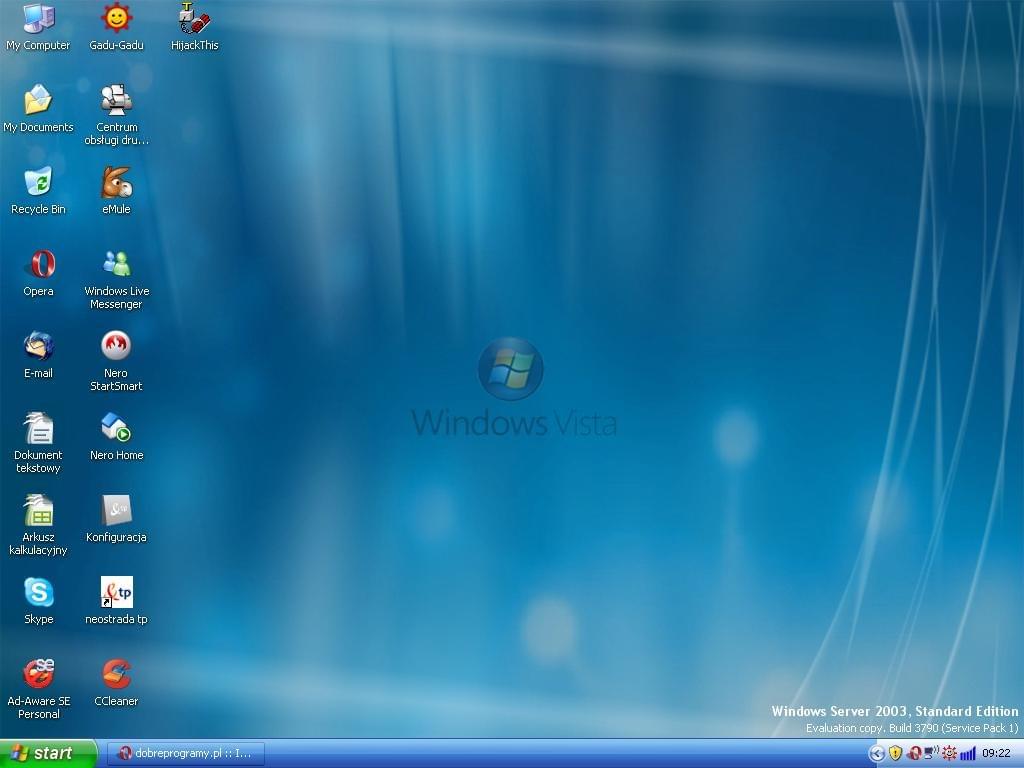Click the Nero Home icon
This screenshot has height=768, width=1024.
(116, 429)
